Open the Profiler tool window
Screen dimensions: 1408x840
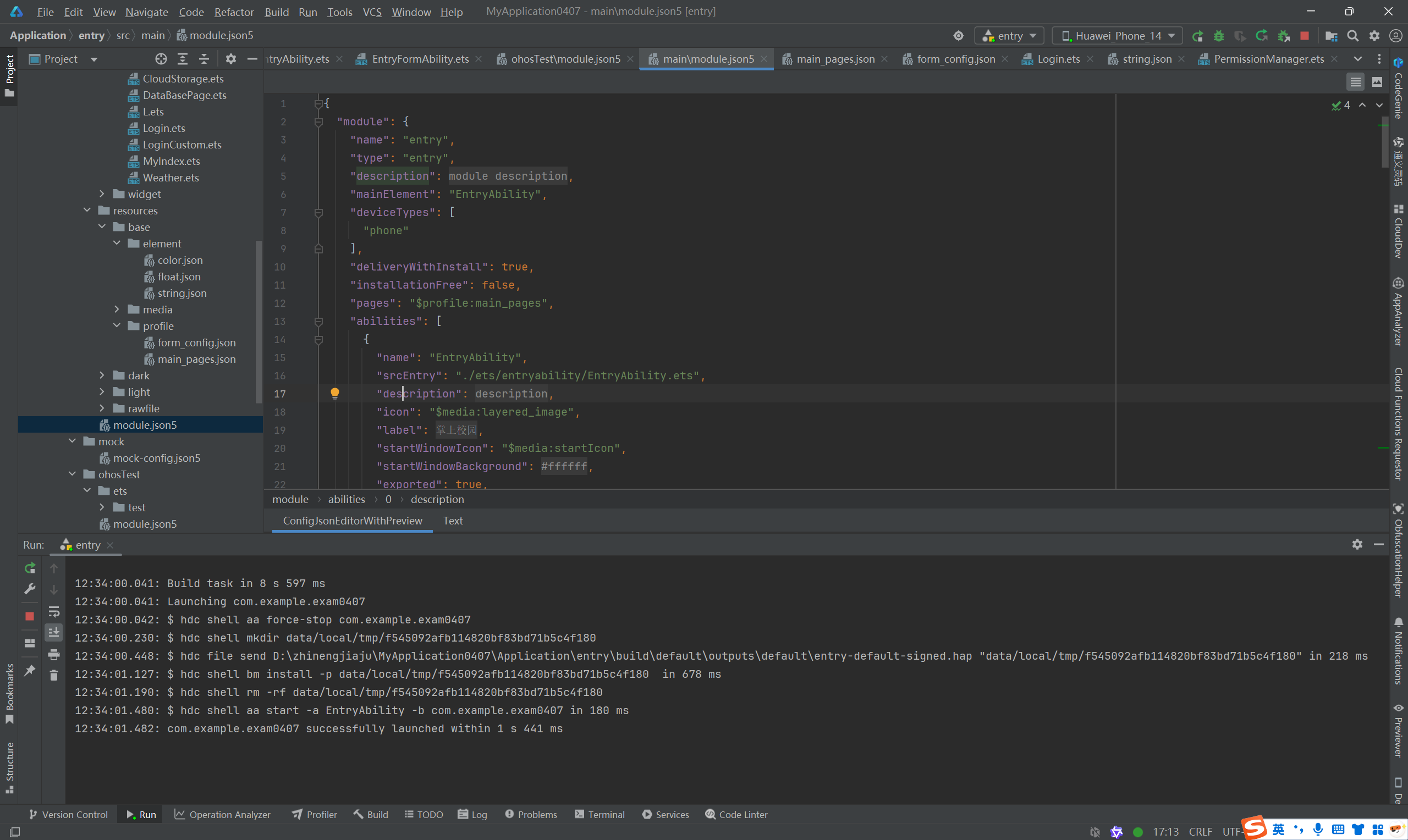click(x=314, y=815)
